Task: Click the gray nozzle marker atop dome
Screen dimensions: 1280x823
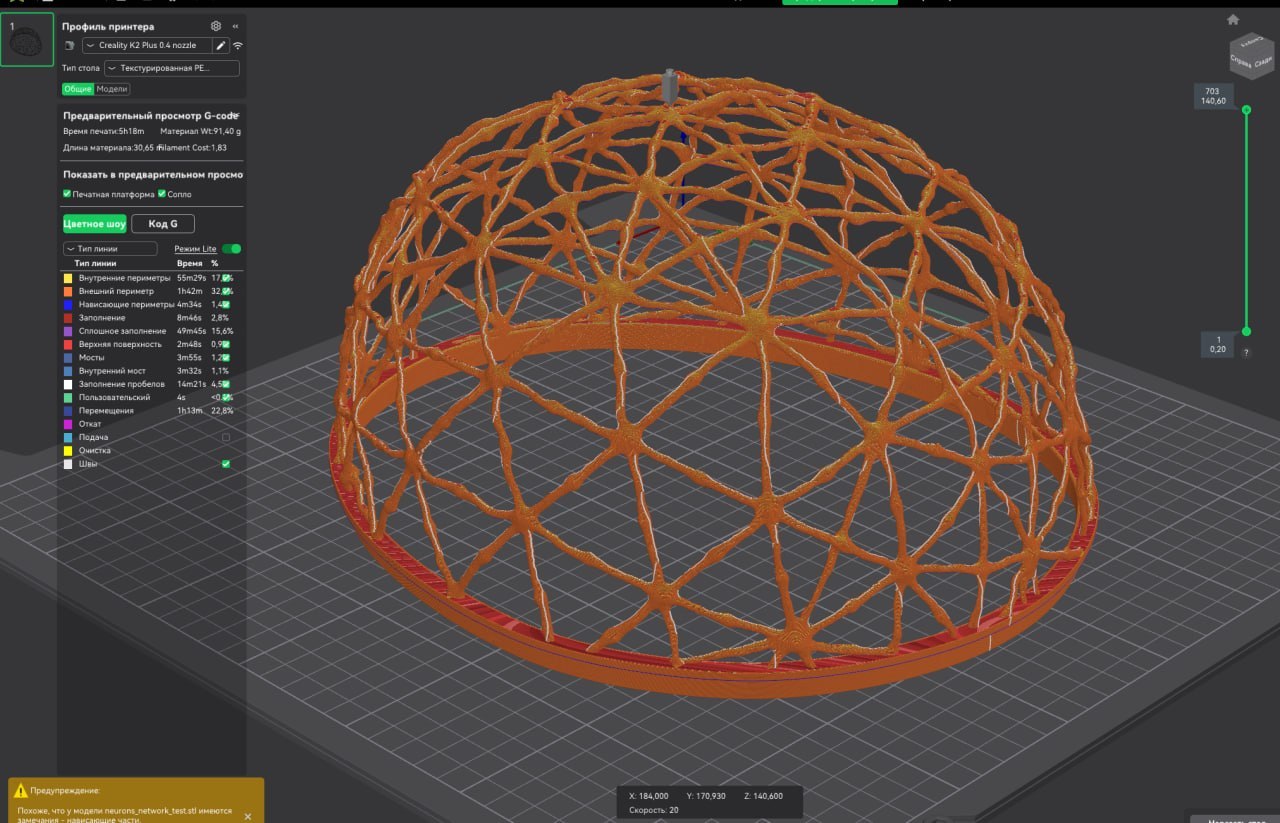Action: pos(670,86)
